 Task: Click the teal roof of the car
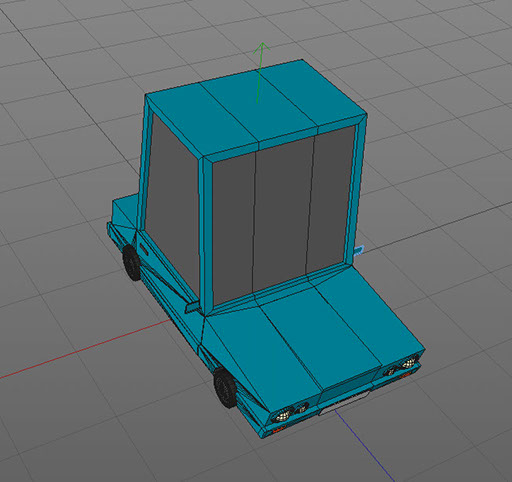point(257,107)
